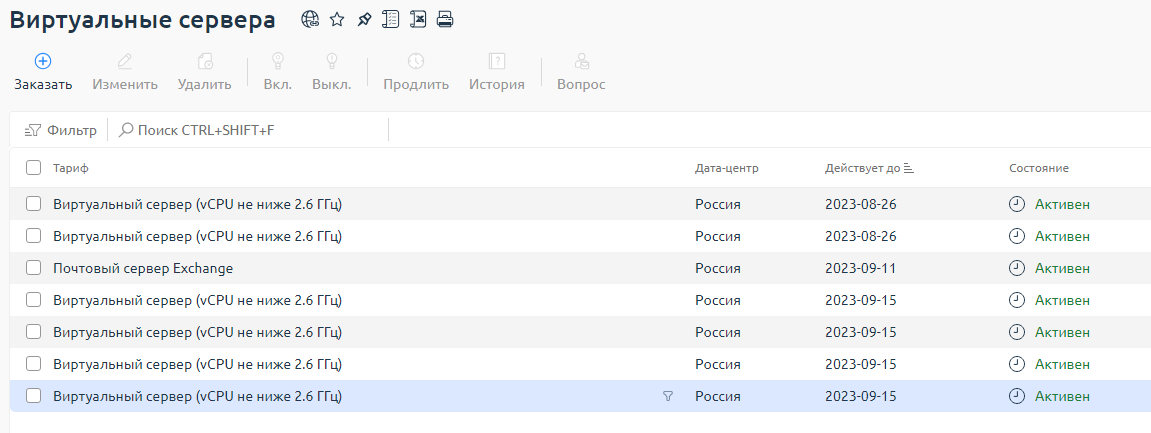Pin the page using pushpin icon
Image resolution: width=1151 pixels, height=433 pixels.
[364, 20]
